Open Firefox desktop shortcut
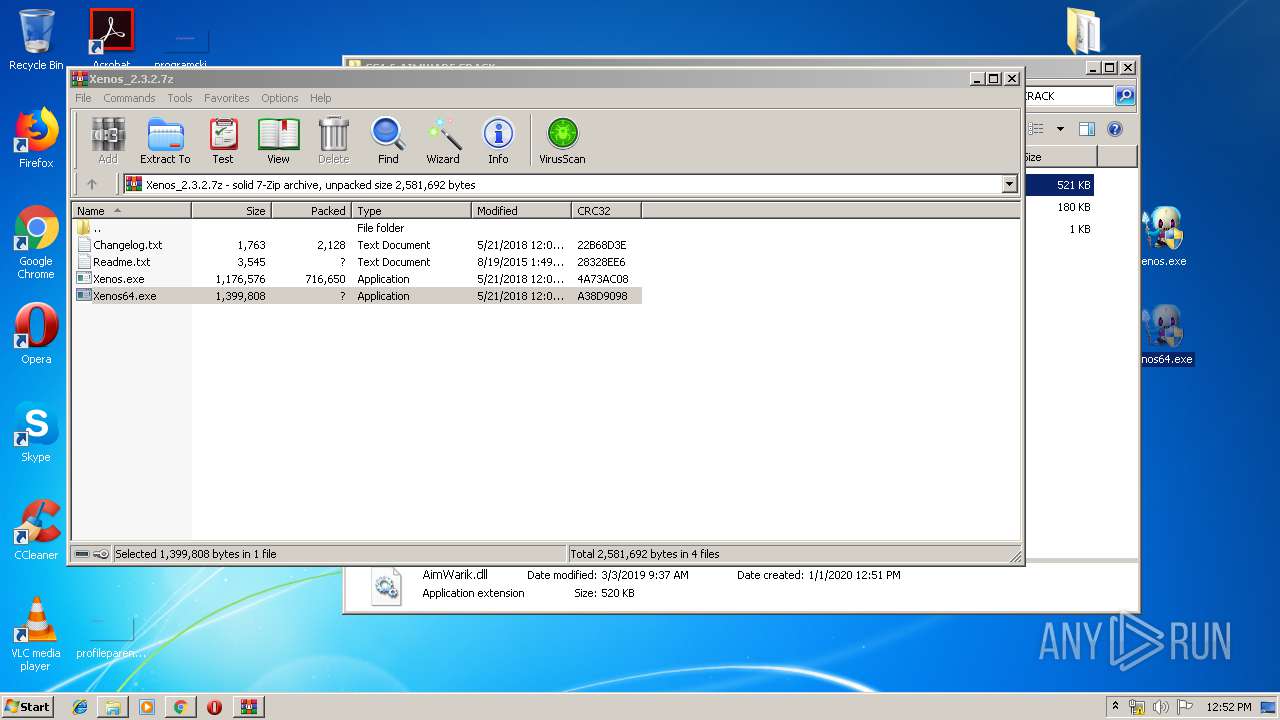 click(x=36, y=139)
